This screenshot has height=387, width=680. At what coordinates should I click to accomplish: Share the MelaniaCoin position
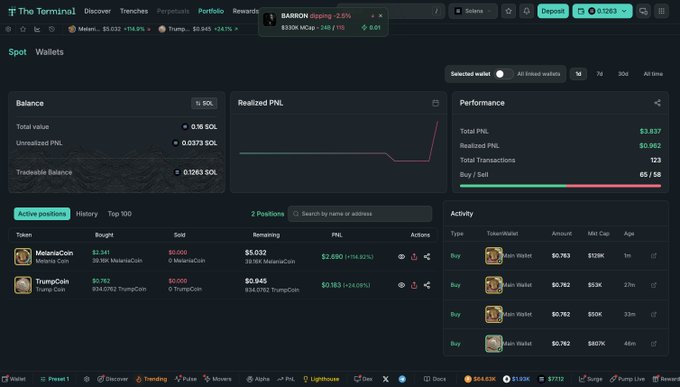click(427, 256)
